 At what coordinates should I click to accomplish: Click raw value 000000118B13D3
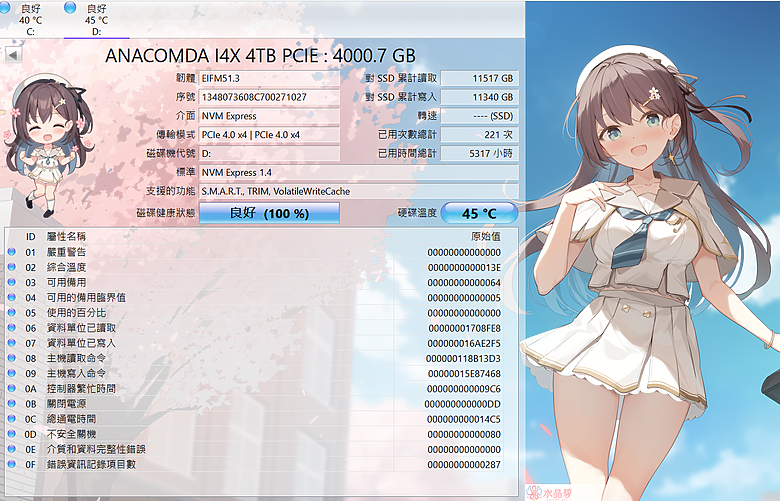pyautogui.click(x=463, y=359)
